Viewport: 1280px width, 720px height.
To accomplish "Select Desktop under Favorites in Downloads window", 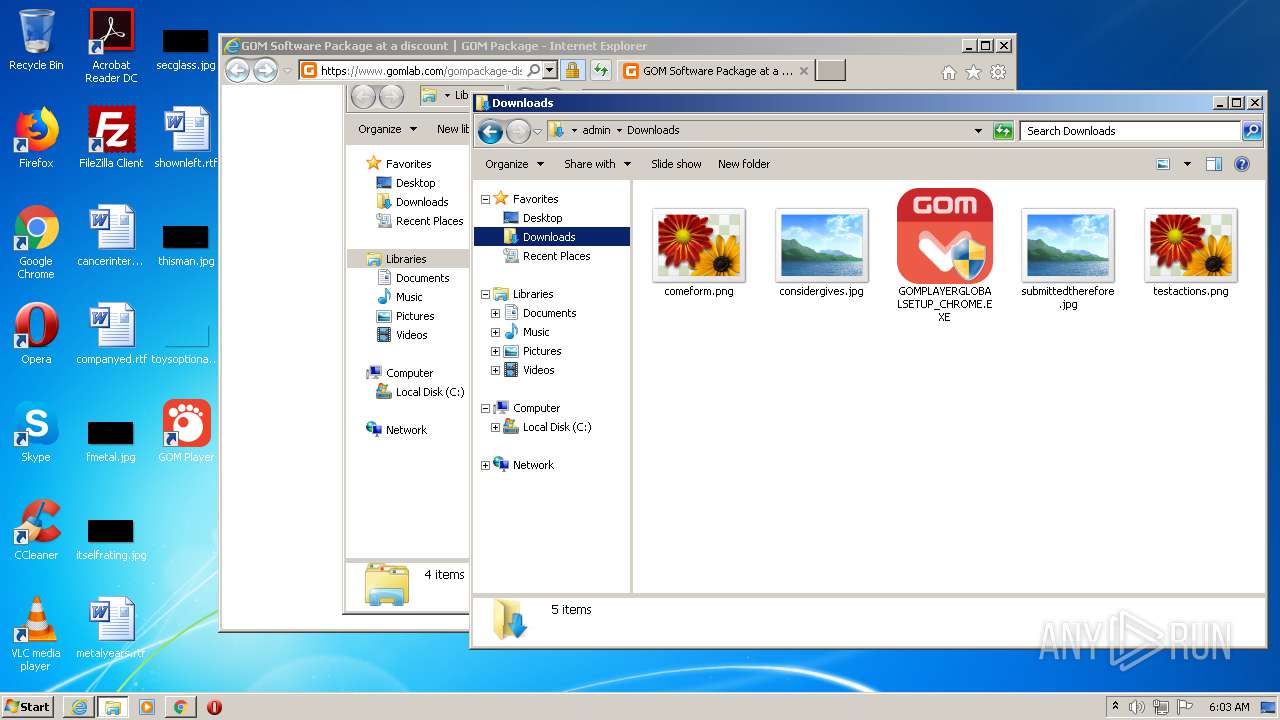I will pyautogui.click(x=542, y=218).
